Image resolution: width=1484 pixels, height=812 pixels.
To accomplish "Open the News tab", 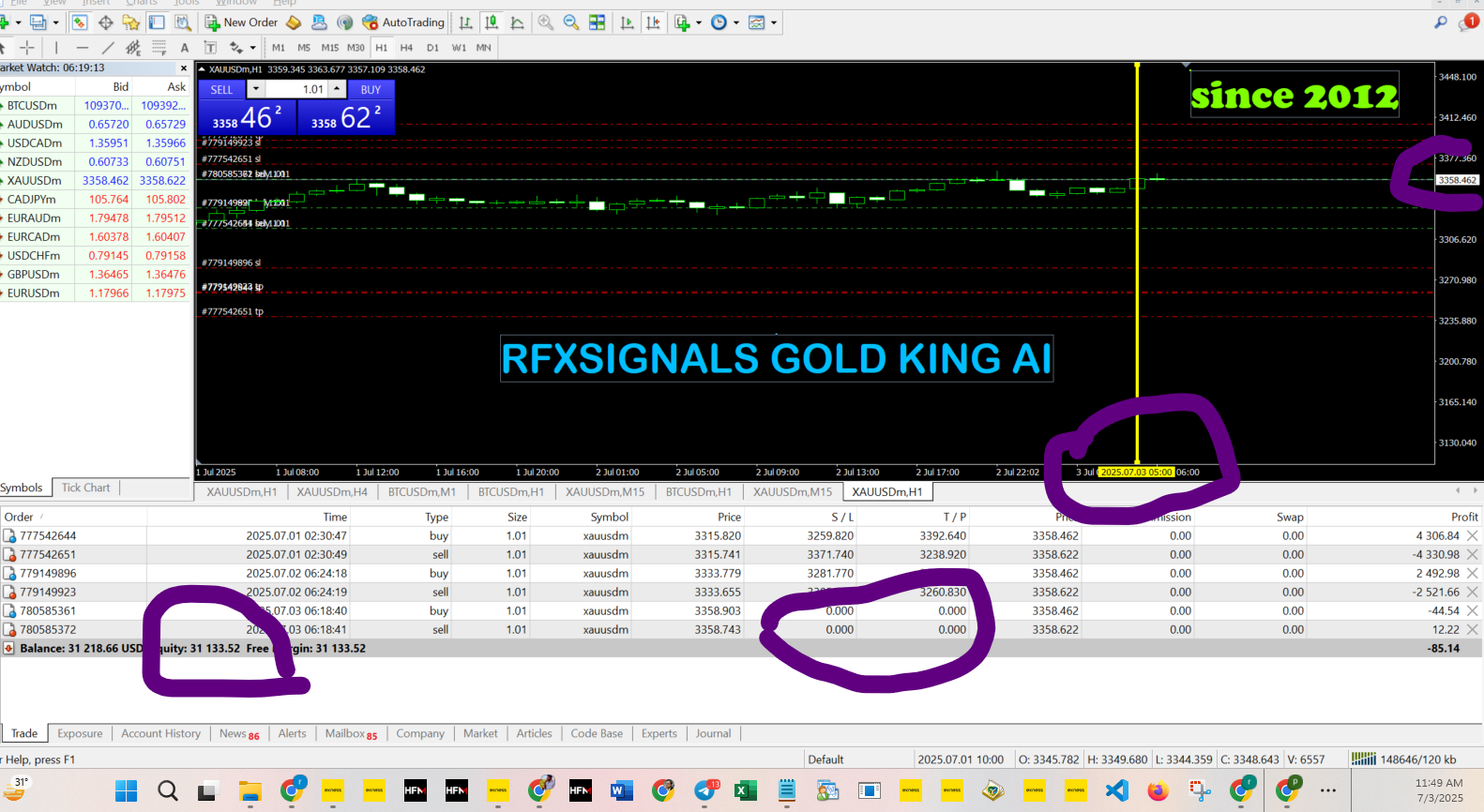I will [239, 733].
